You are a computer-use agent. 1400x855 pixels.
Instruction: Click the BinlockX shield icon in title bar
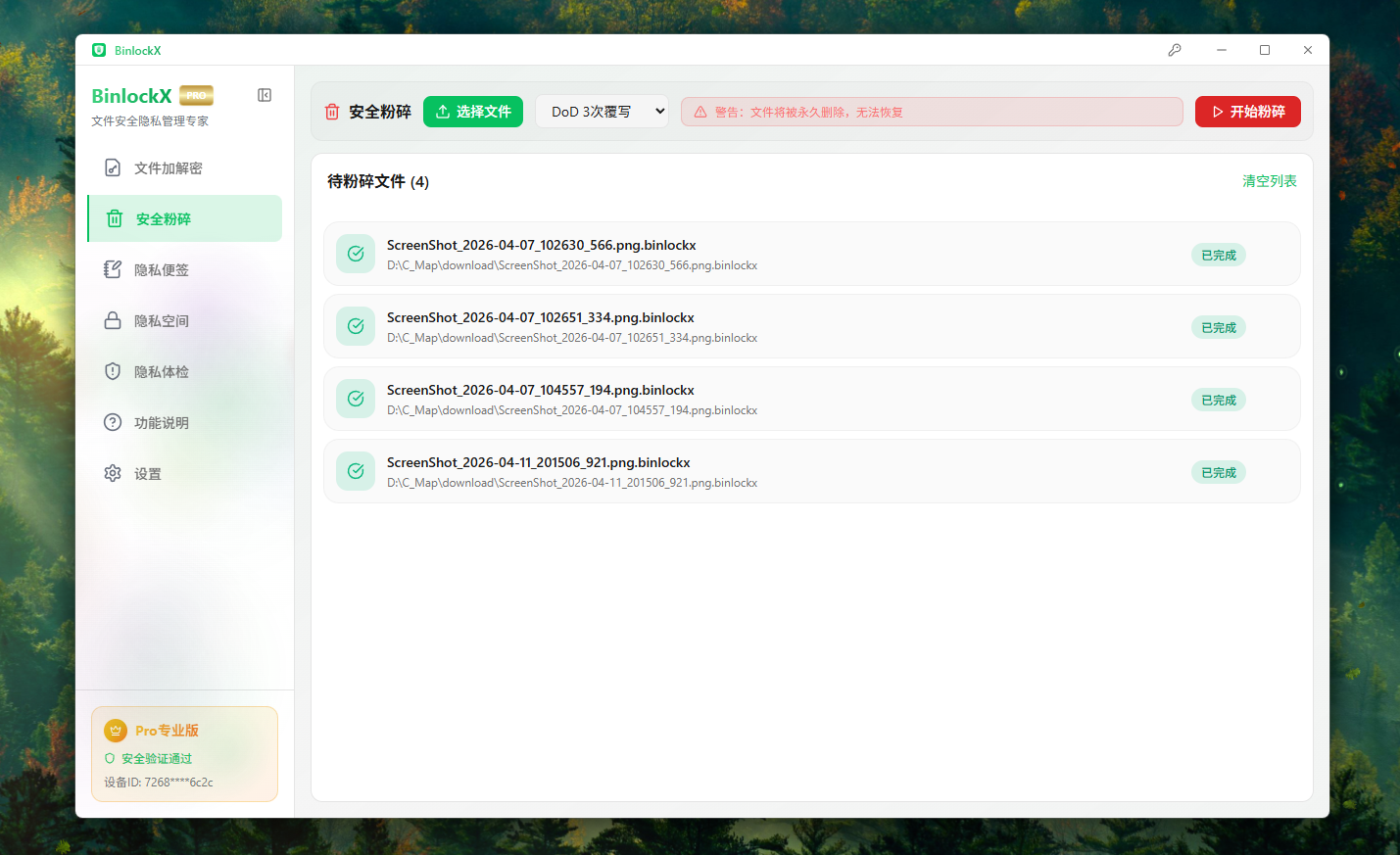[99, 50]
